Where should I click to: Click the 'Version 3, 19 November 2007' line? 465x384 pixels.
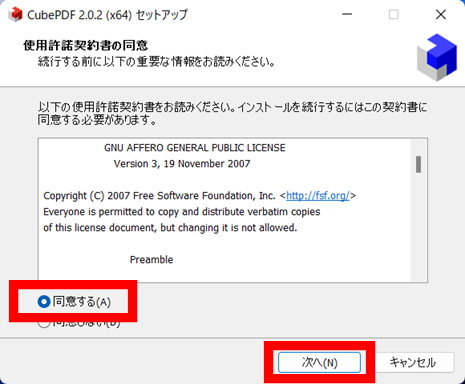[x=182, y=164]
